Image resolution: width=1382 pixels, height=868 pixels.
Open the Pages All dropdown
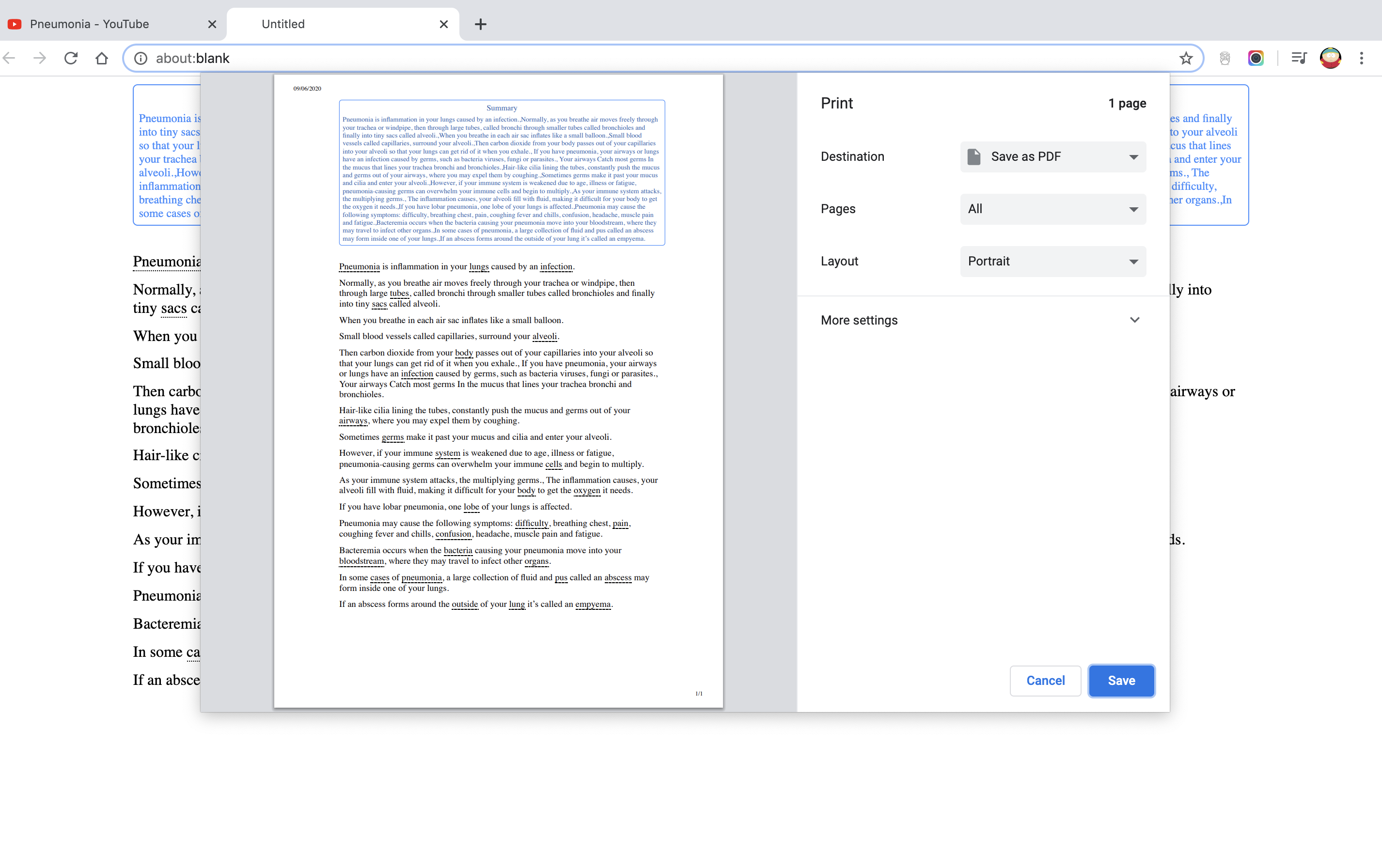[1052, 209]
